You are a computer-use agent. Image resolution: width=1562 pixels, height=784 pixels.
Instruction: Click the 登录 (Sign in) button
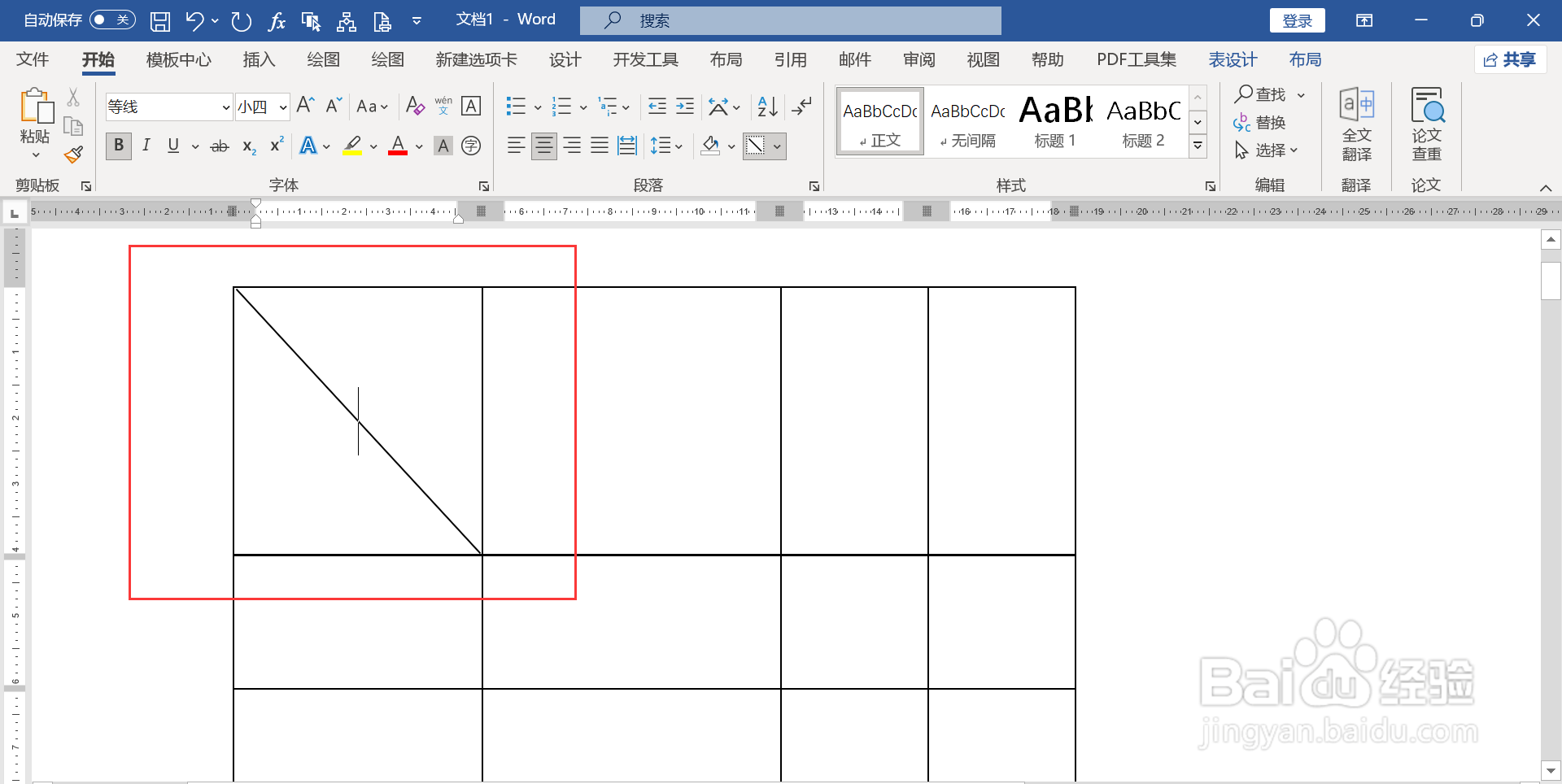[x=1297, y=21]
